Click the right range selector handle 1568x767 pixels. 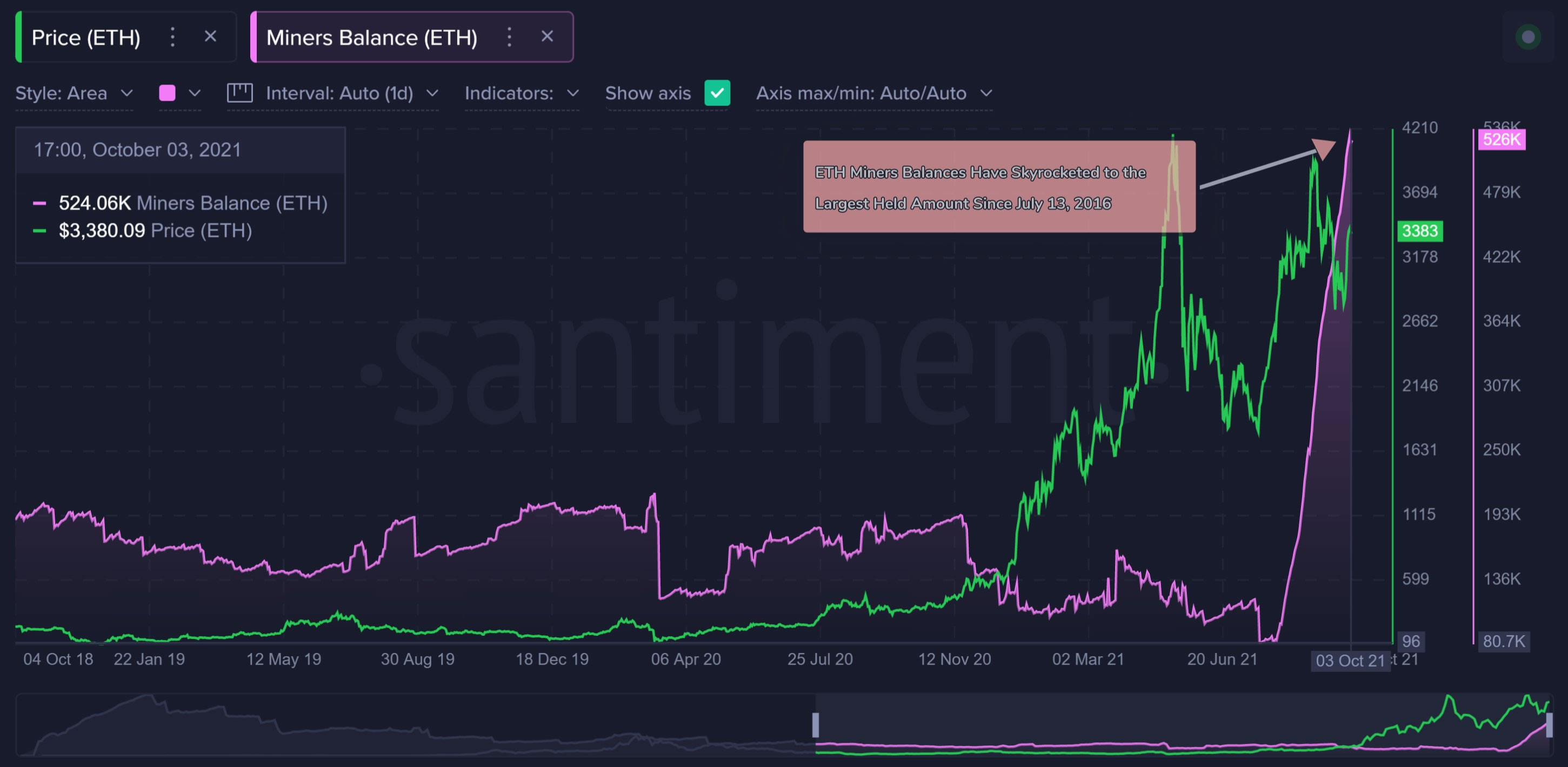point(1549,724)
